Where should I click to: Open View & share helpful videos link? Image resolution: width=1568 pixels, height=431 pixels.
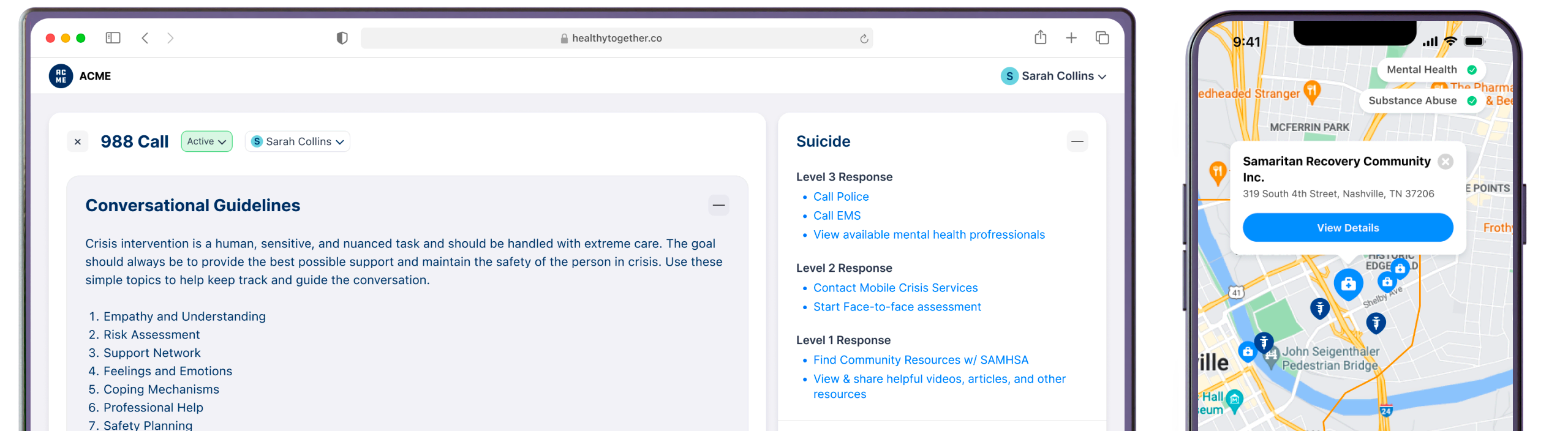point(939,386)
